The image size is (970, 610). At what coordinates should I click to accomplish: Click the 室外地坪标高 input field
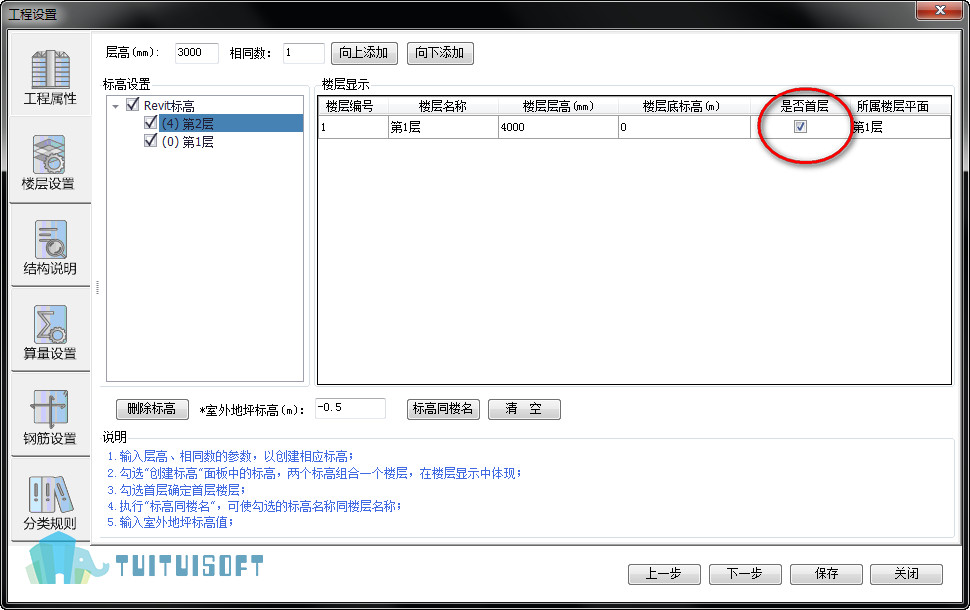(x=349, y=408)
